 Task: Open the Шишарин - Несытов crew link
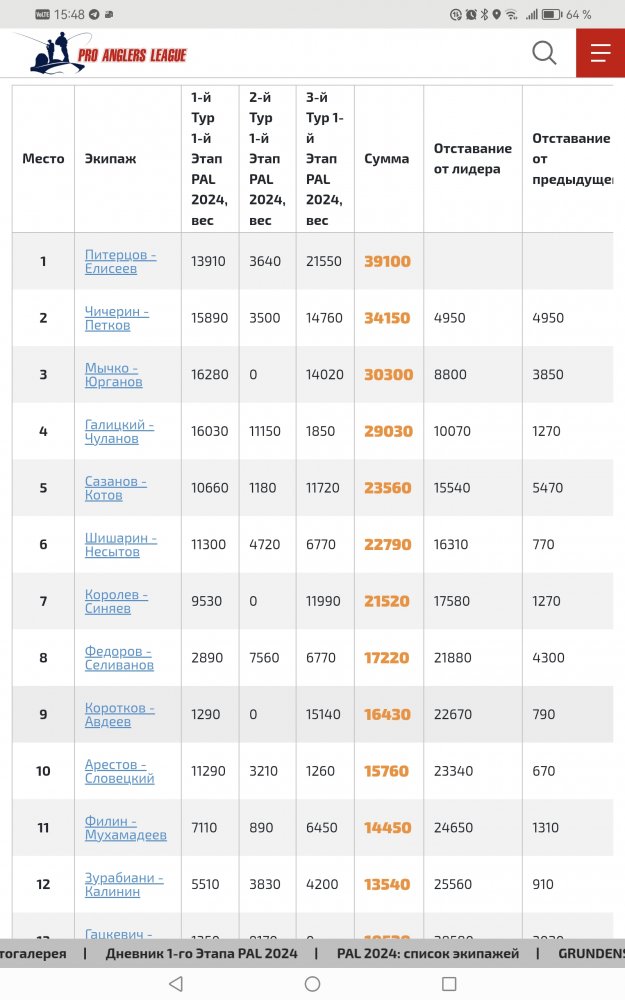click(120, 545)
